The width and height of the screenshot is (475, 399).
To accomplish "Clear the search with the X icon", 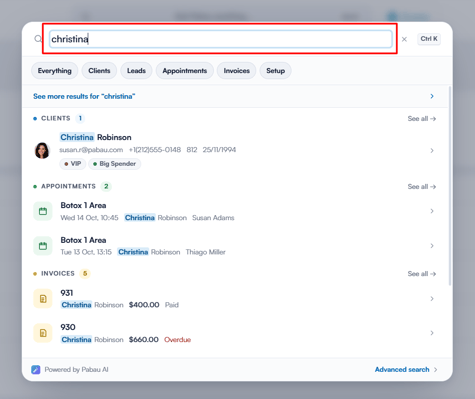I will coord(404,39).
